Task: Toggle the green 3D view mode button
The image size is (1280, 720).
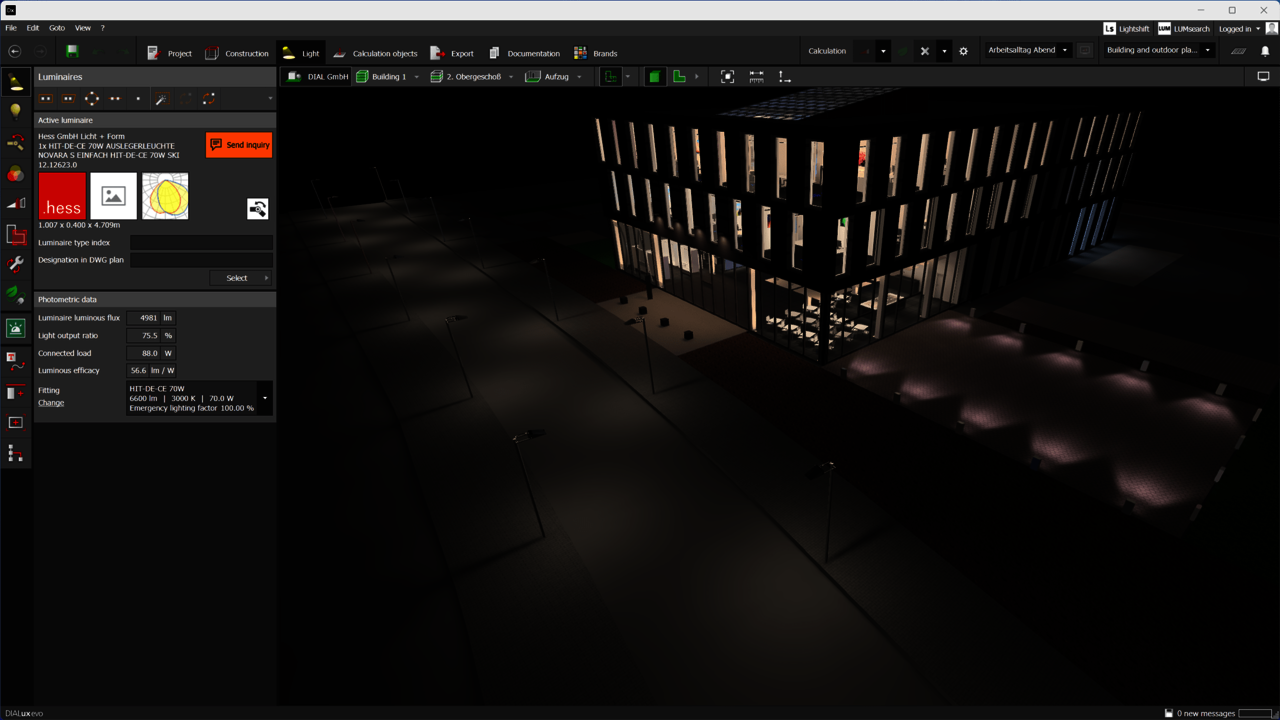Action: 654,77
